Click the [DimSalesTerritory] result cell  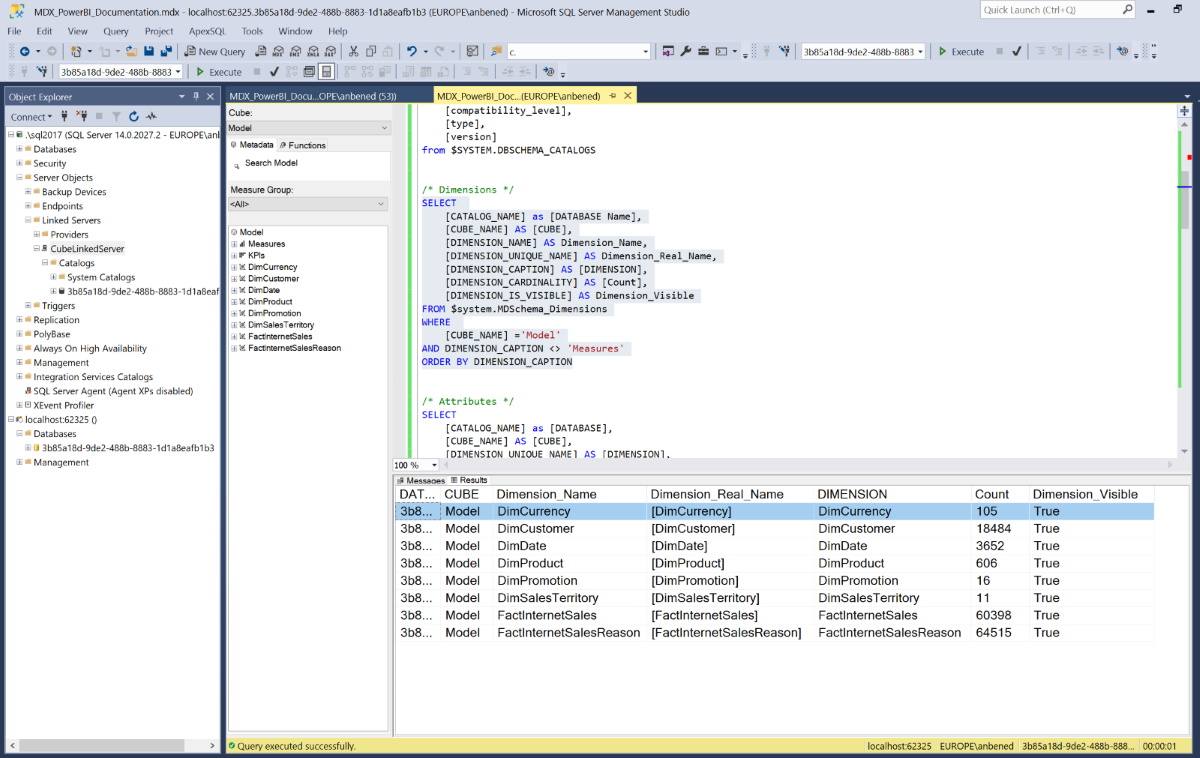(x=705, y=598)
